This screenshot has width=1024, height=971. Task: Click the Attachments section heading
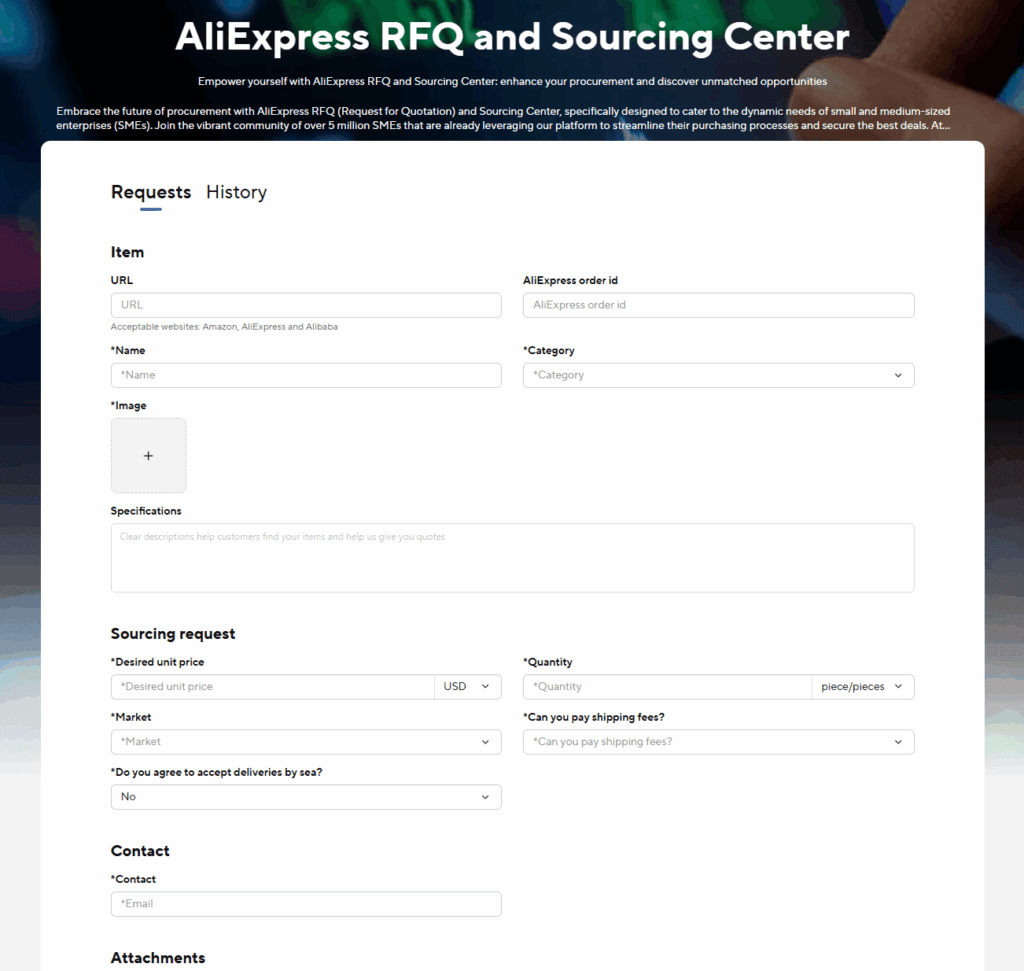coord(158,958)
